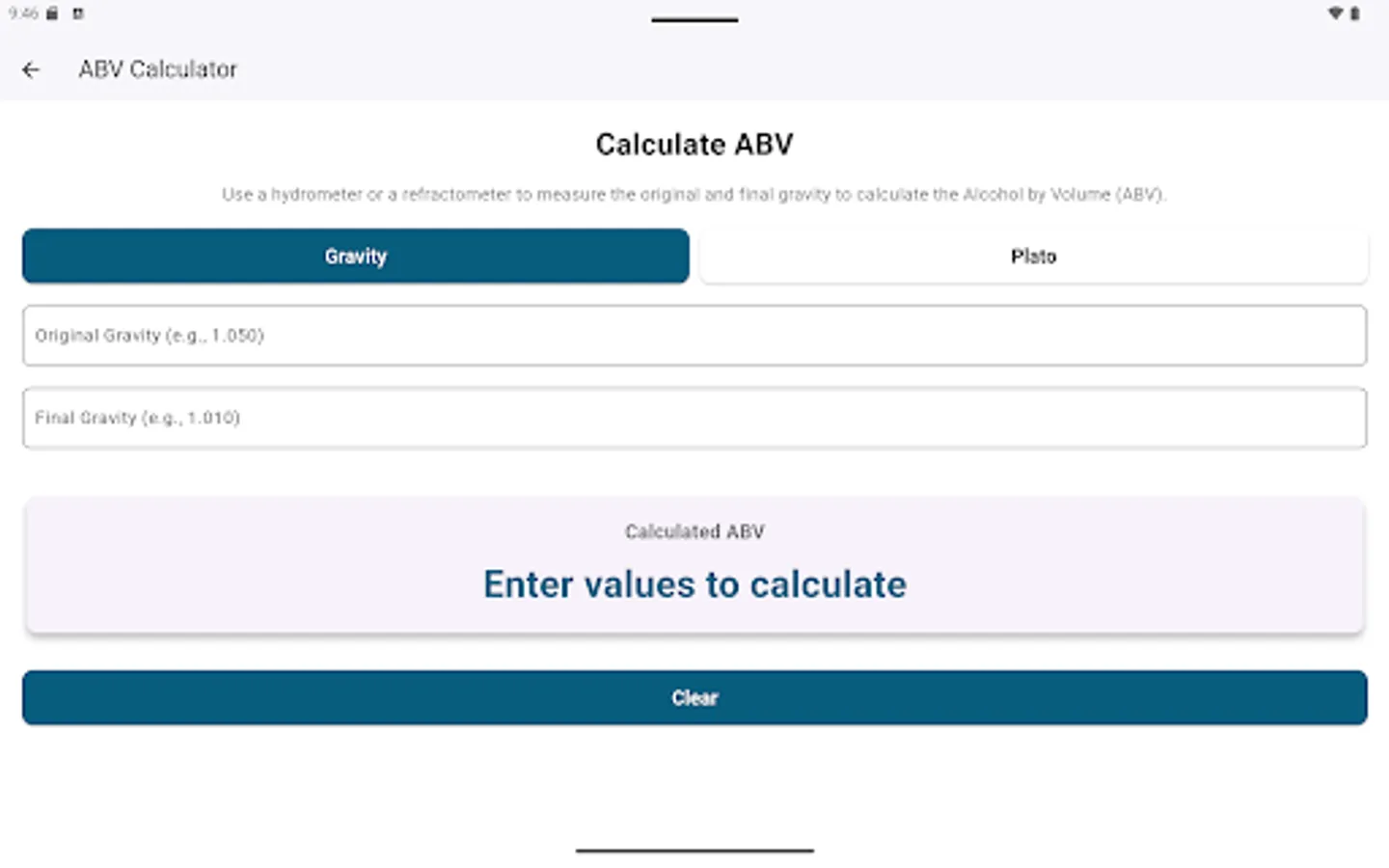This screenshot has height=868, width=1389.
Task: Tap the ABV Calculator title to return
Action: pos(157,68)
